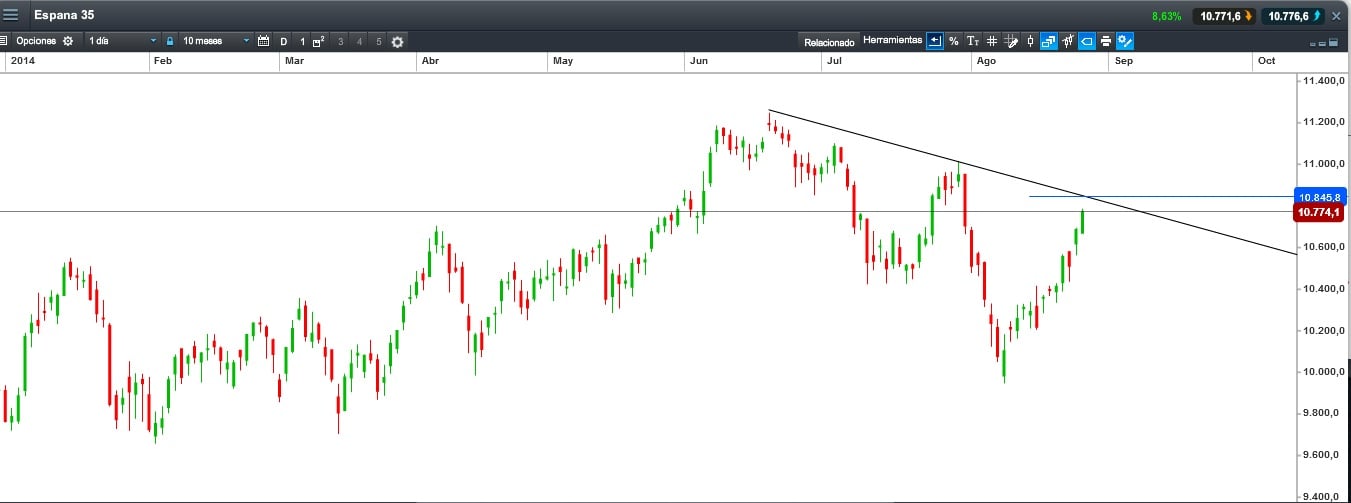Print the chart
The image size is (1351, 503).
(1106, 41)
